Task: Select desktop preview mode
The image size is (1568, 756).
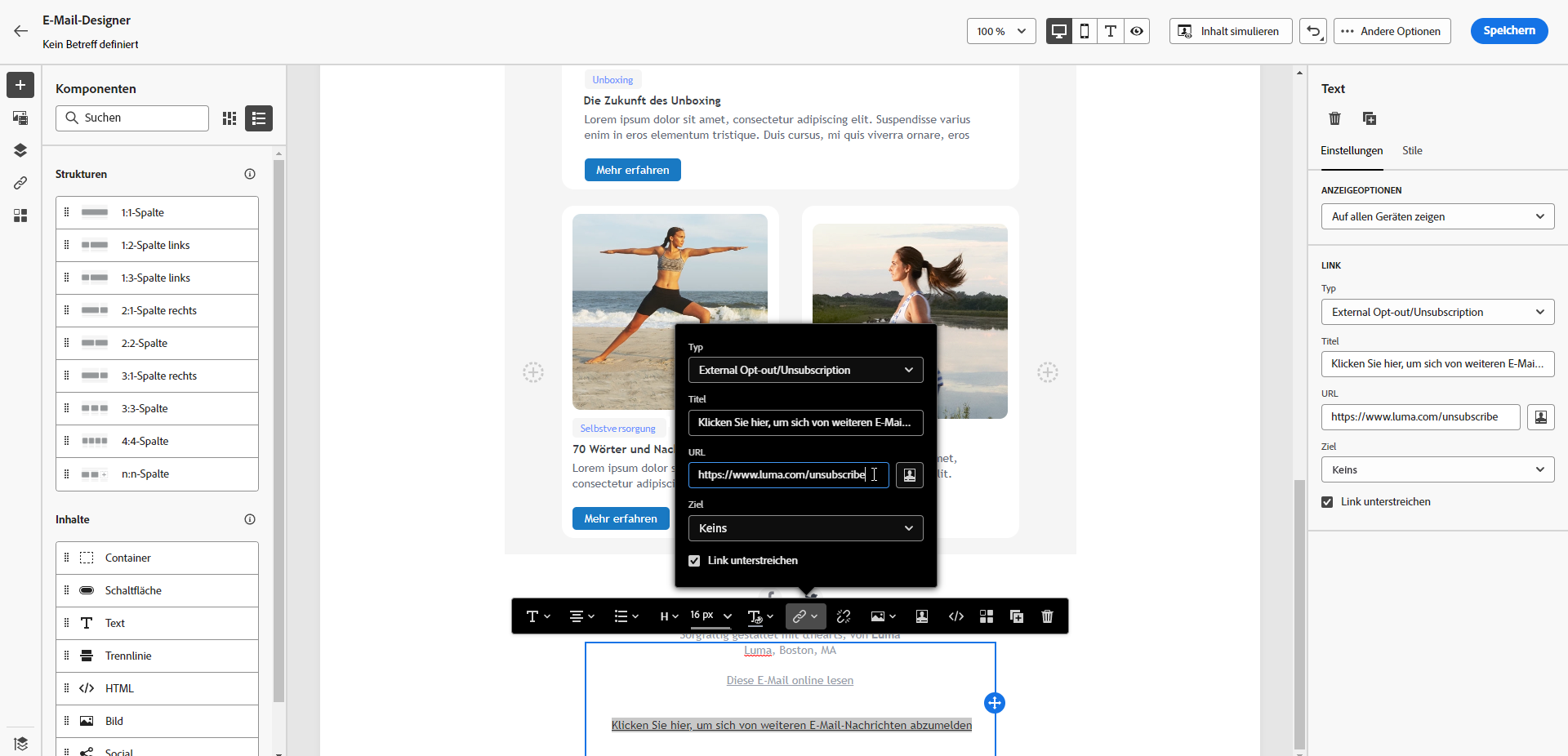Action: click(1059, 31)
